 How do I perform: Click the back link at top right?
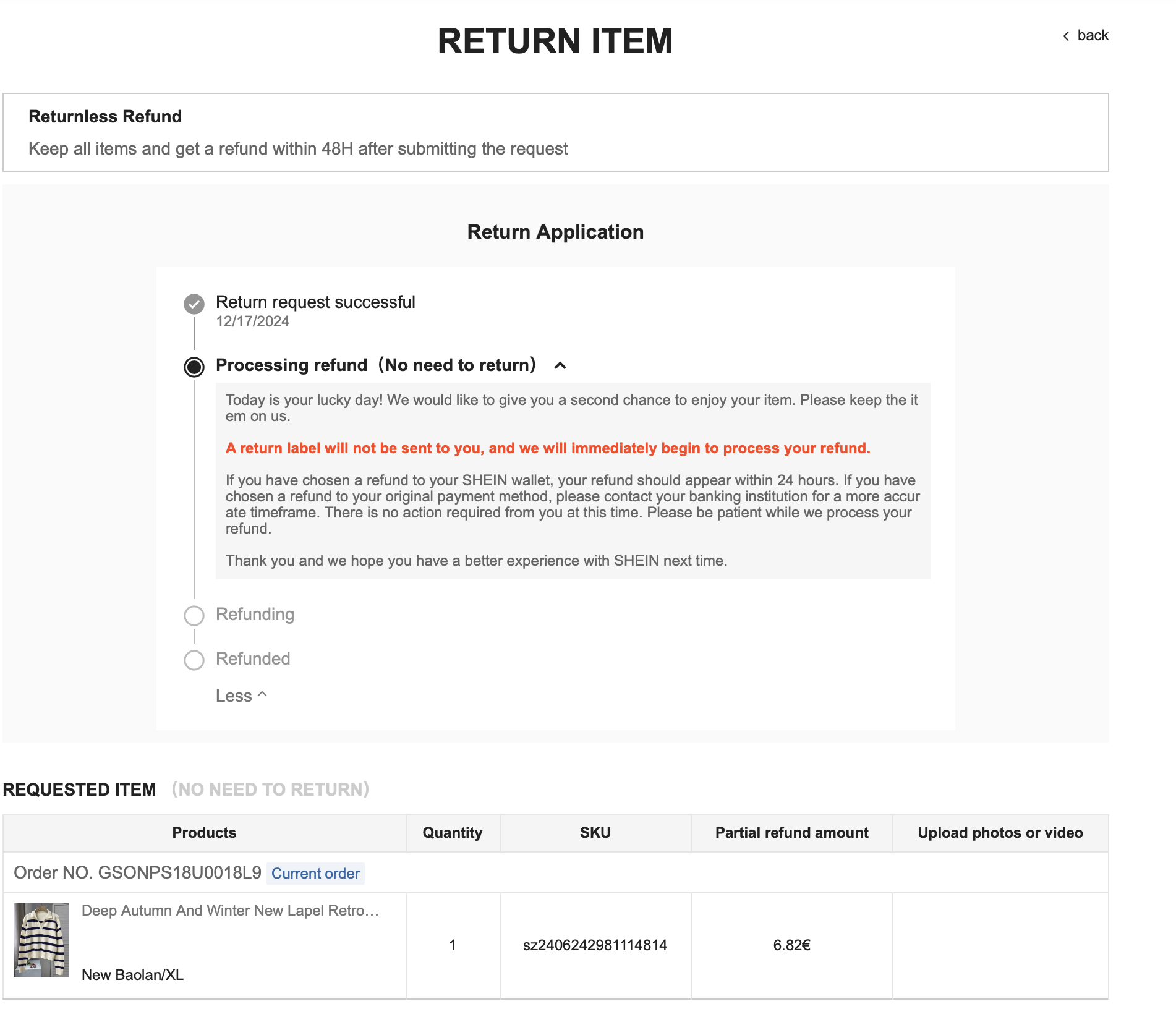coord(1092,35)
